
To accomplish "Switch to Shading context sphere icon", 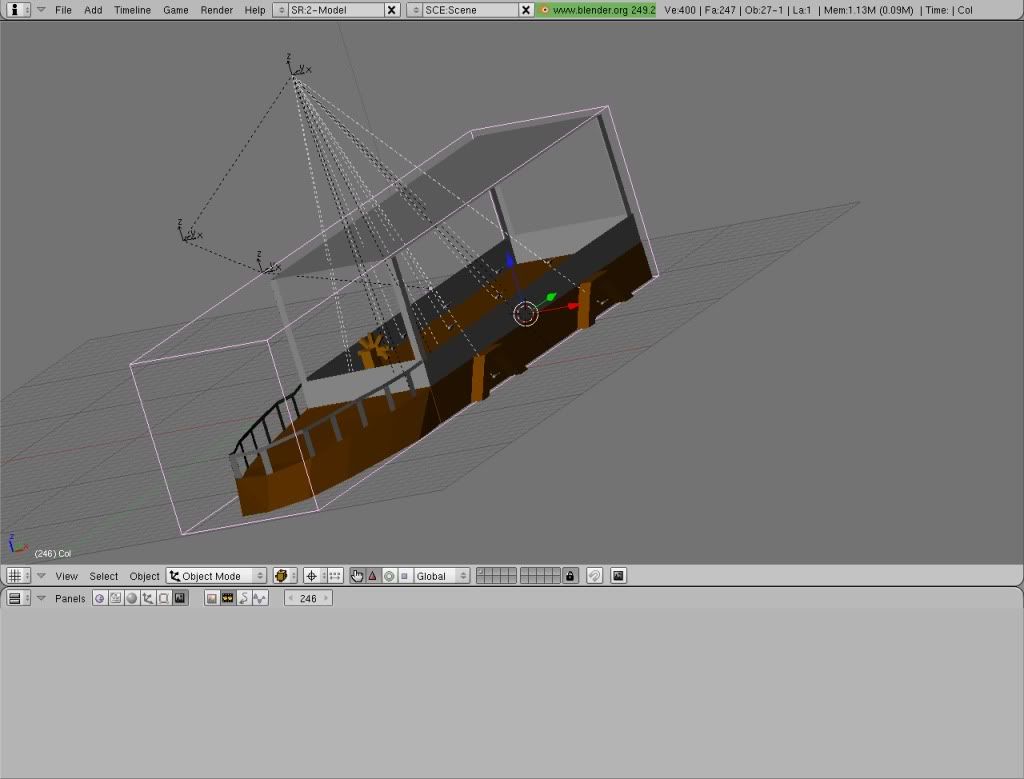I will (131, 598).
